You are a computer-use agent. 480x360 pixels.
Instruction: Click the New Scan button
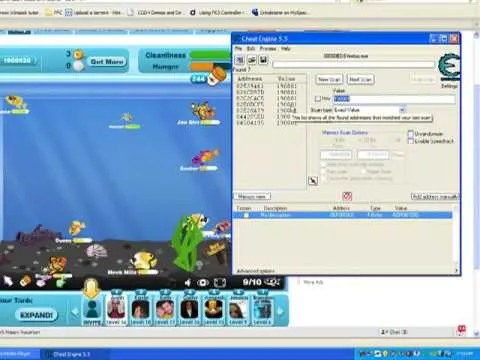tap(329, 79)
